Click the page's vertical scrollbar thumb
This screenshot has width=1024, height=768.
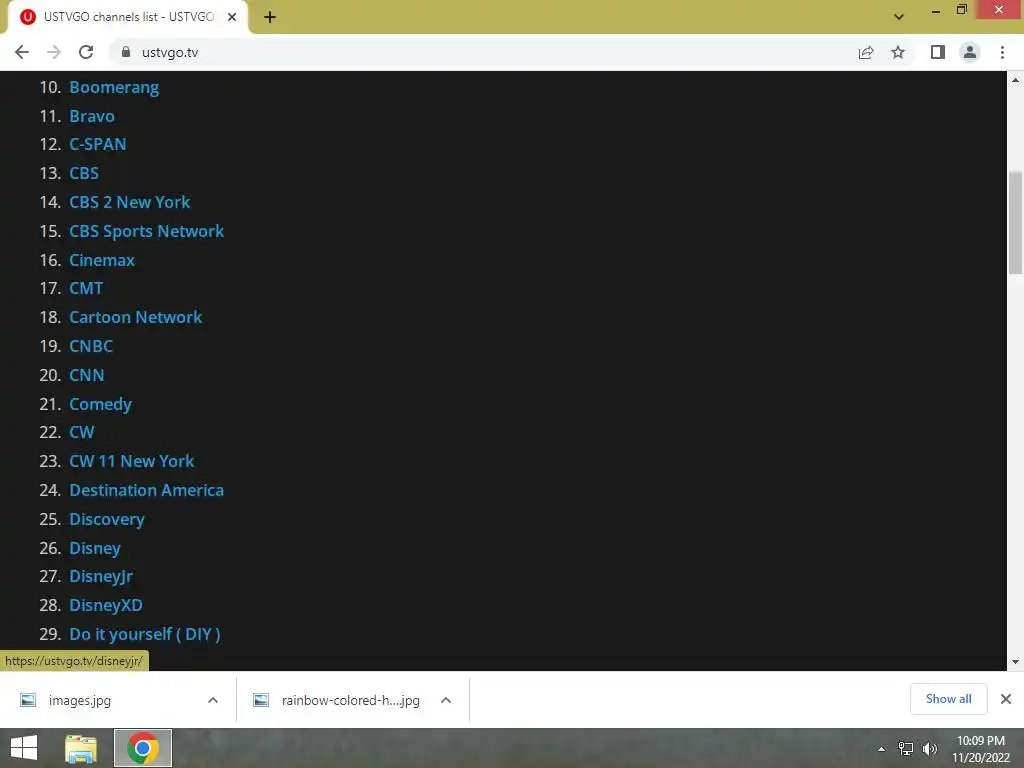[1015, 222]
